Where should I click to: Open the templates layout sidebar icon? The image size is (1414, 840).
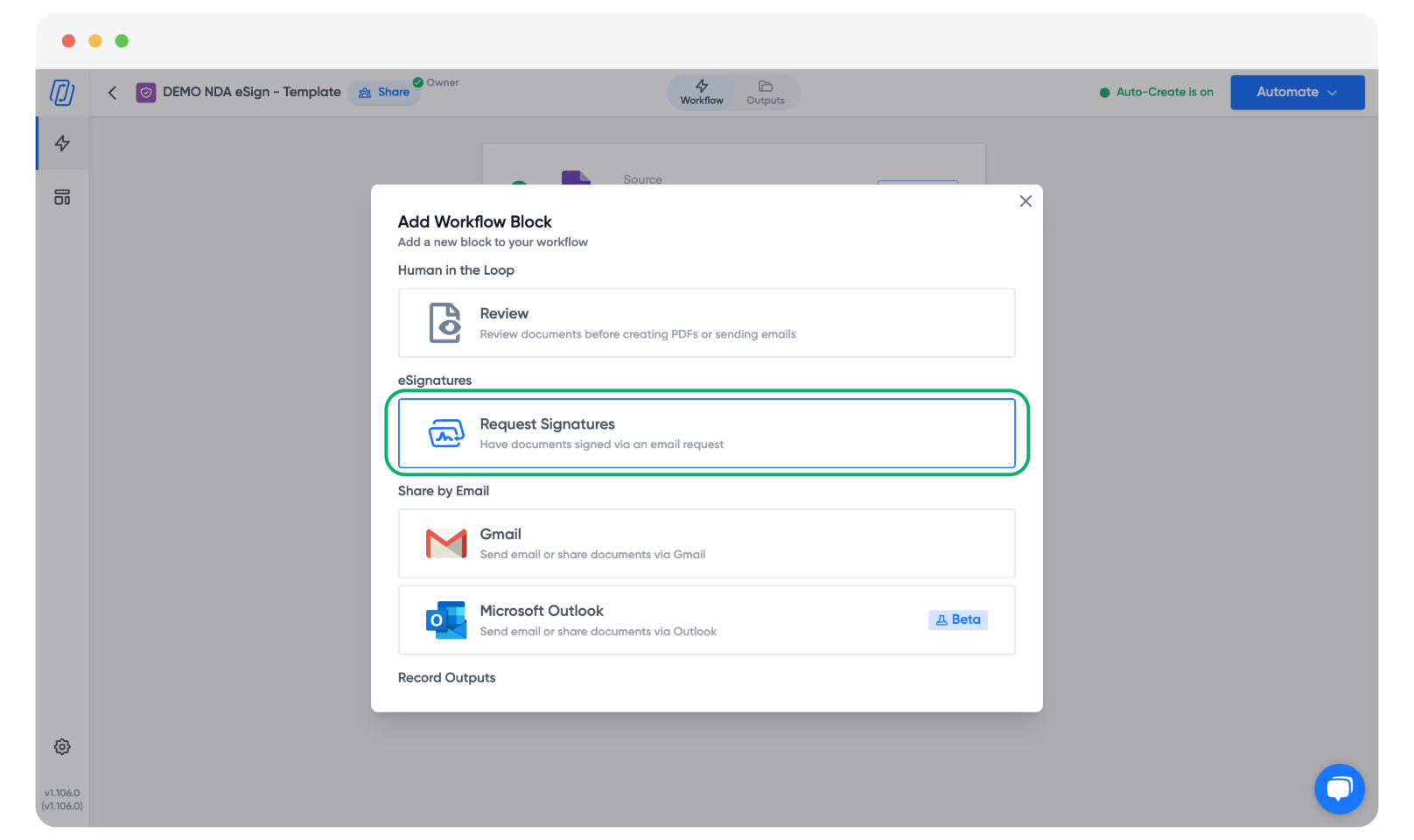coord(62,197)
